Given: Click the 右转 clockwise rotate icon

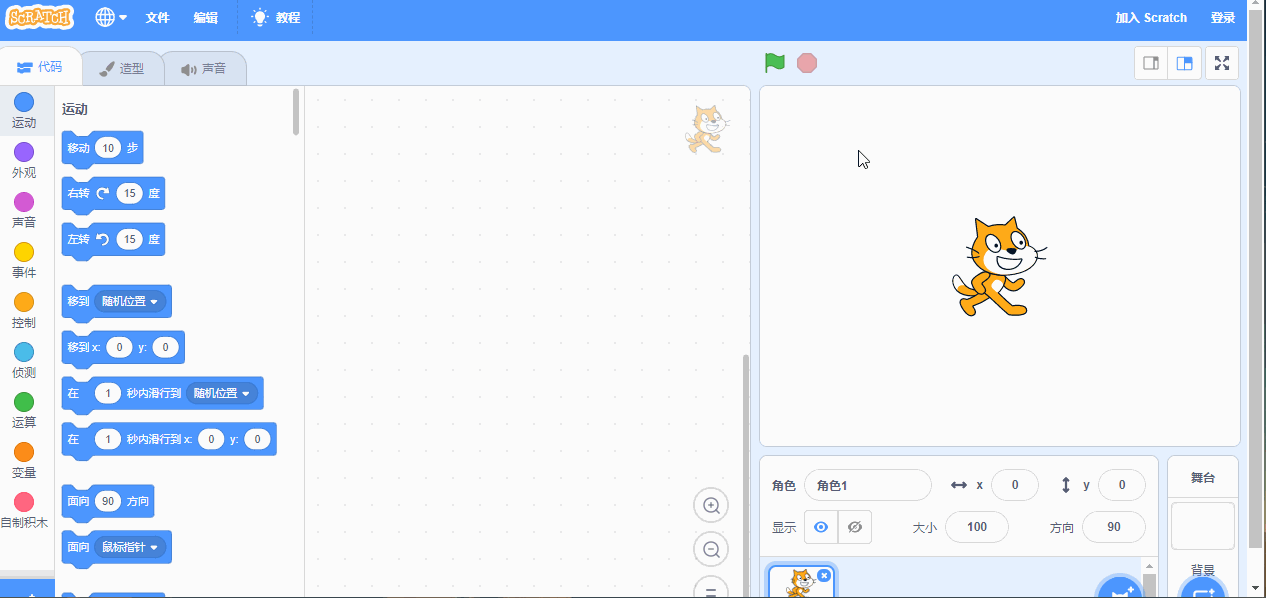Looking at the screenshot, I should (x=103, y=193).
